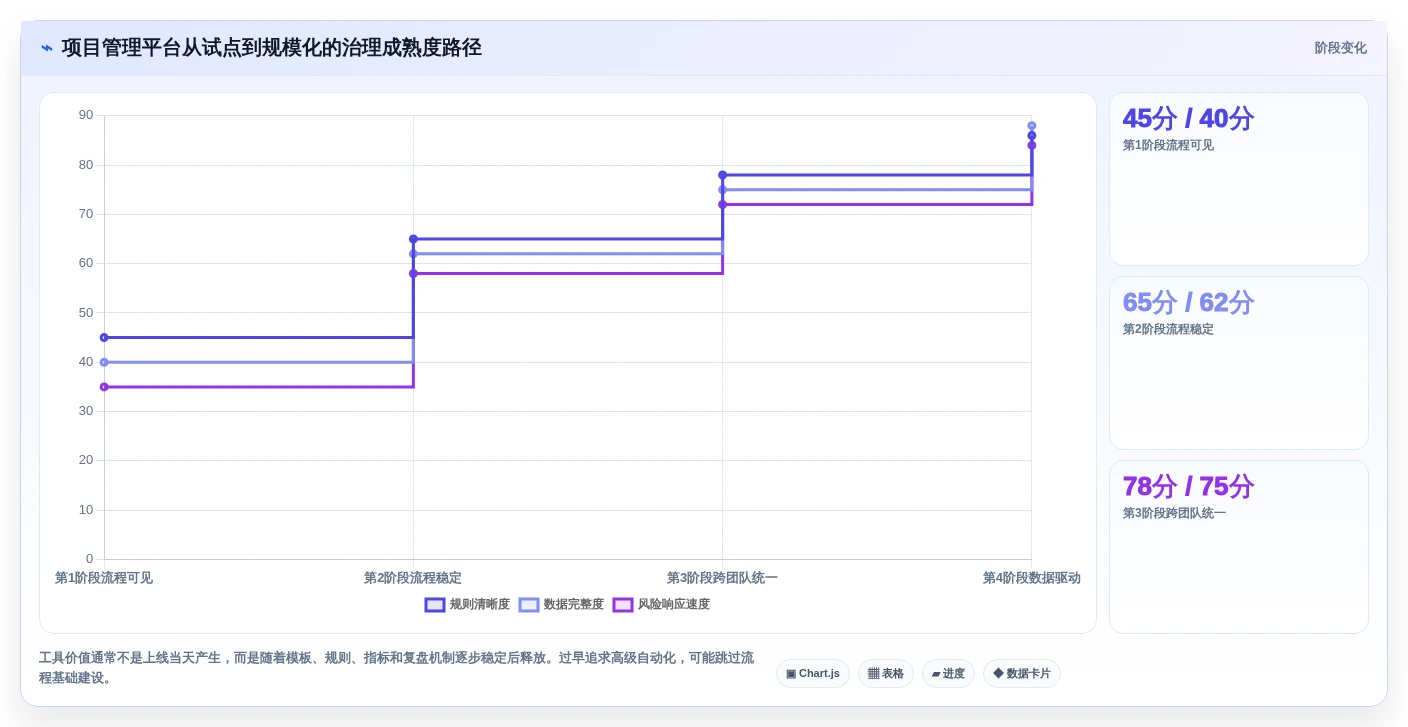Screen dimensions: 1408x727
Task: Select the Chart.js tag button
Action: 813,673
